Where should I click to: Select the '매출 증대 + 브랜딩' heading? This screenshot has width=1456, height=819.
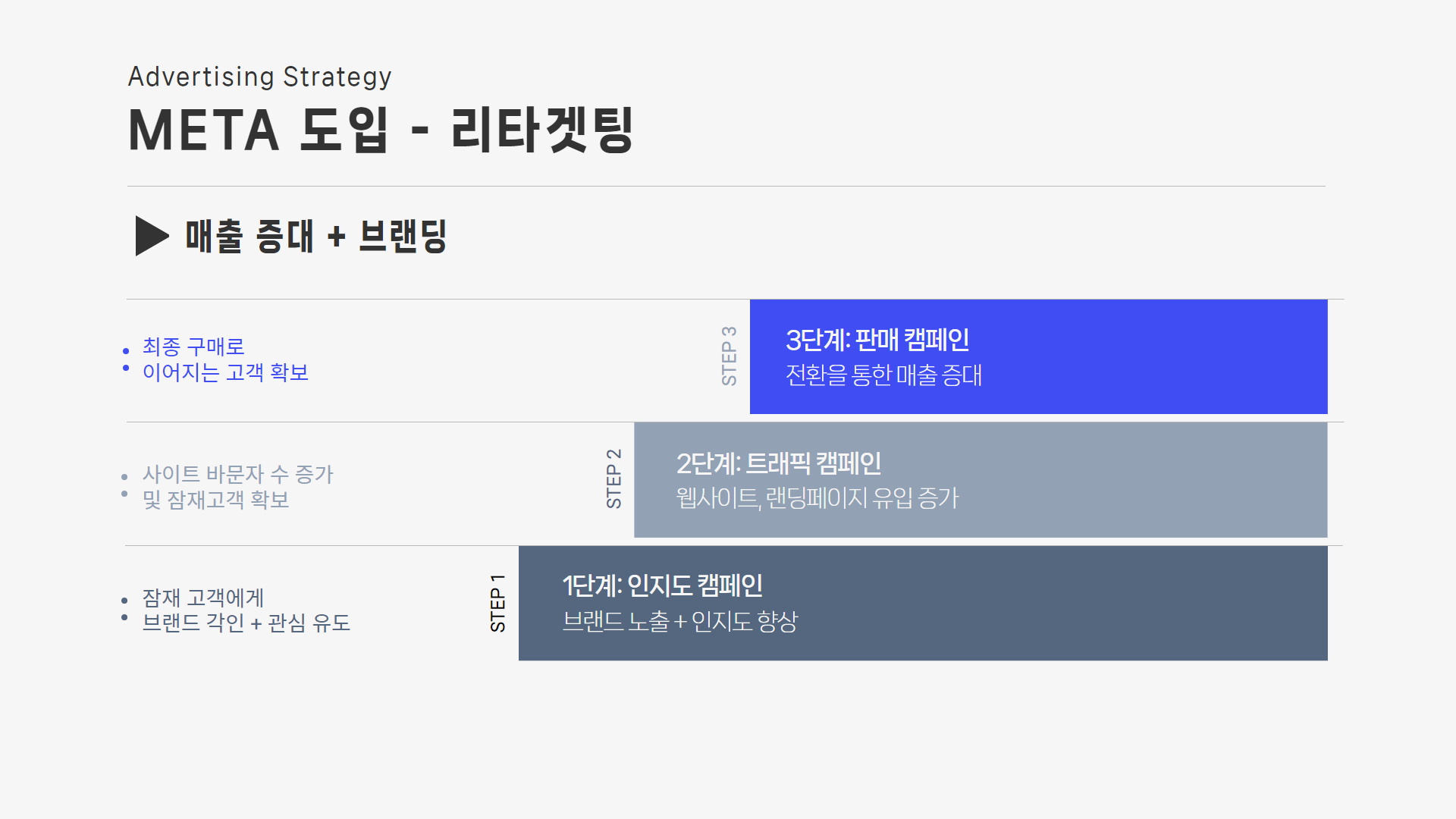tap(316, 236)
